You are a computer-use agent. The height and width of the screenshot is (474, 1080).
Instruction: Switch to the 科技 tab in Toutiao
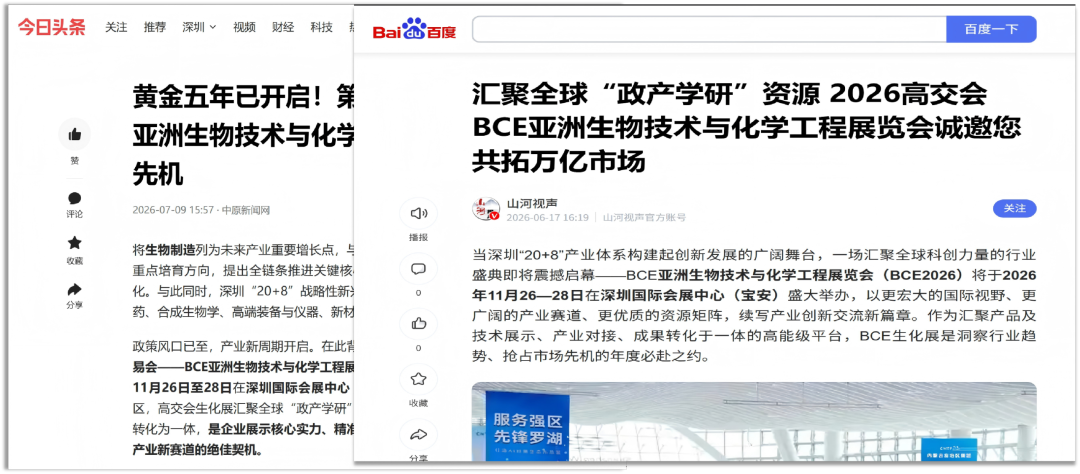point(321,27)
